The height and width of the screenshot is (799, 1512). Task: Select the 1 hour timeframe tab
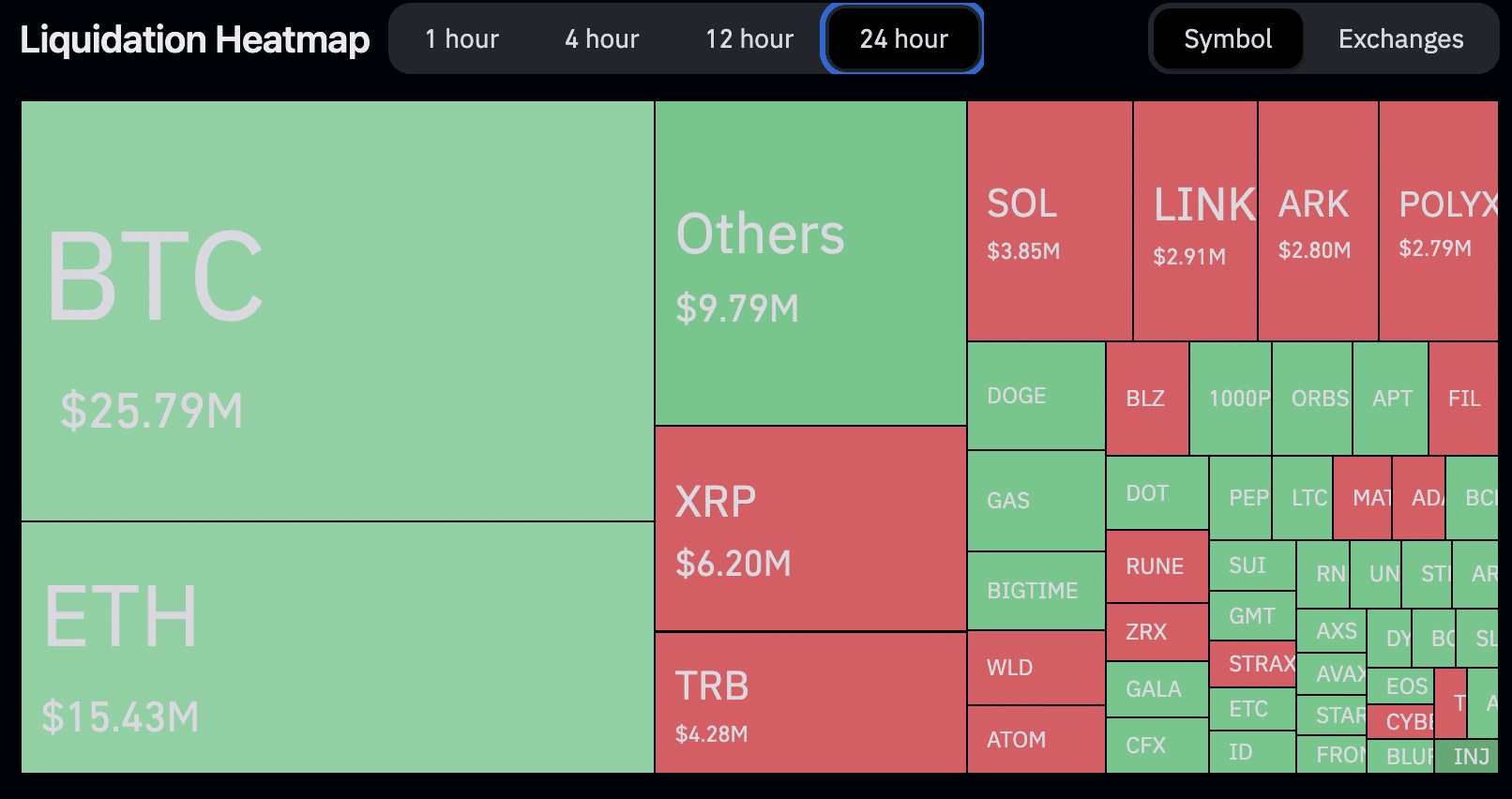[461, 39]
